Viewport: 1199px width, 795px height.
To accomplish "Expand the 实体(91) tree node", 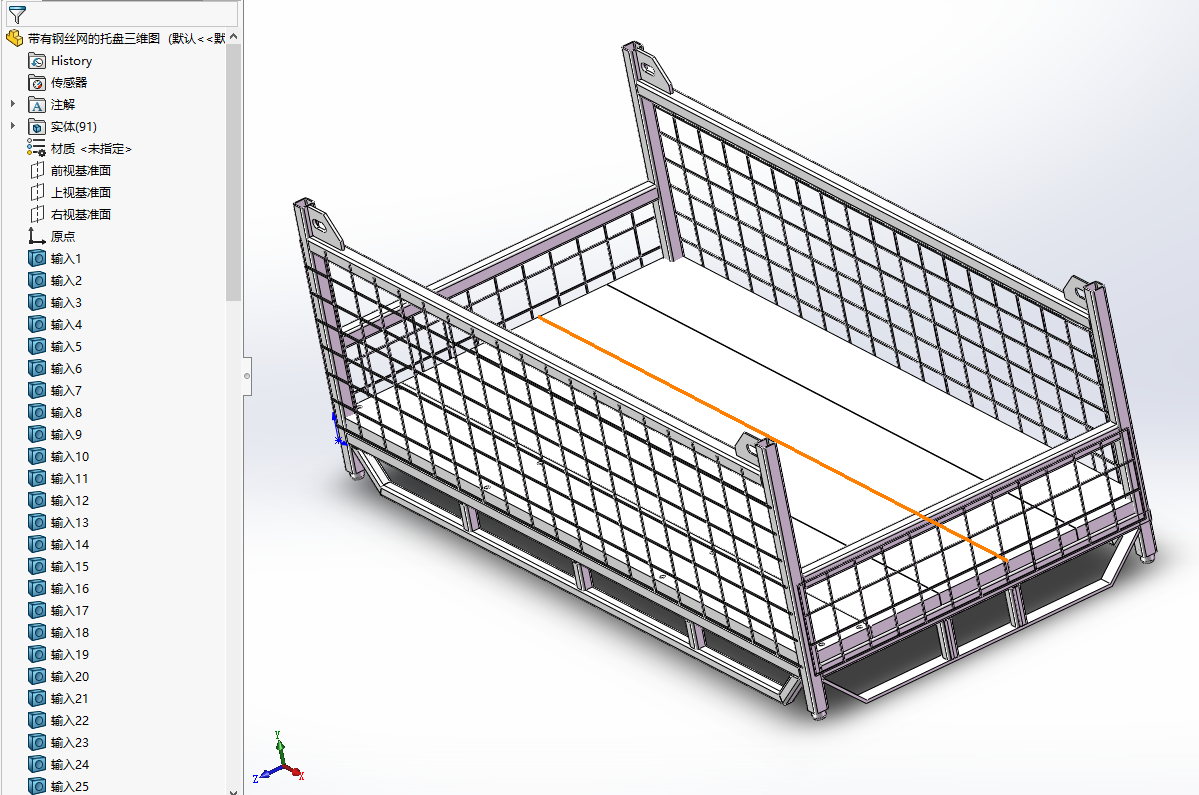I will 13,126.
